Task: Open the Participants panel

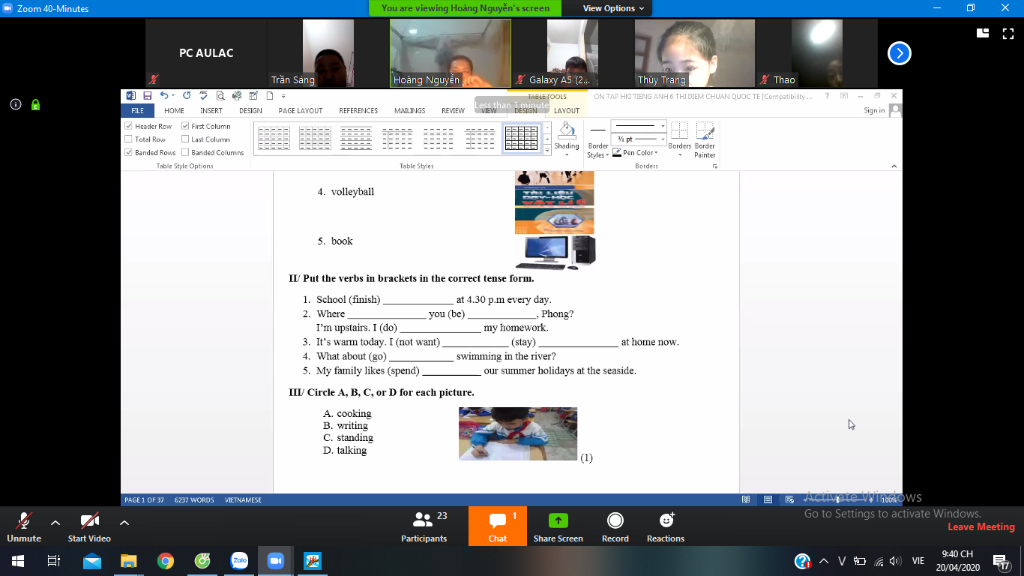Action: click(x=424, y=526)
